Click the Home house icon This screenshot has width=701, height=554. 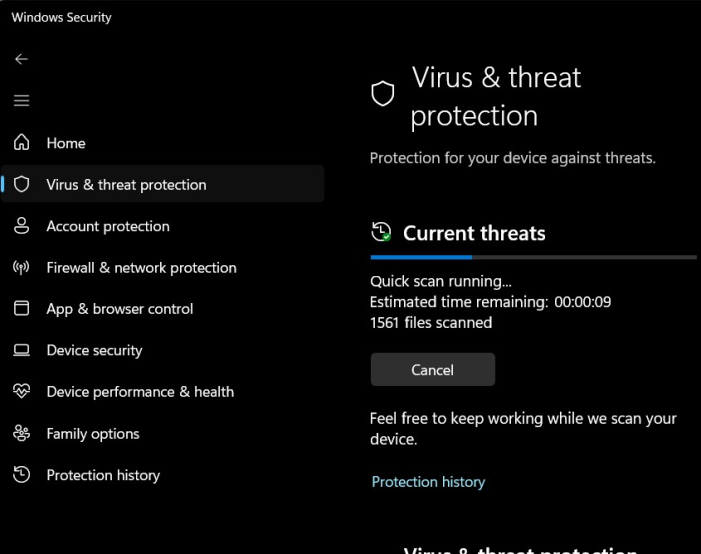pyautogui.click(x=21, y=143)
